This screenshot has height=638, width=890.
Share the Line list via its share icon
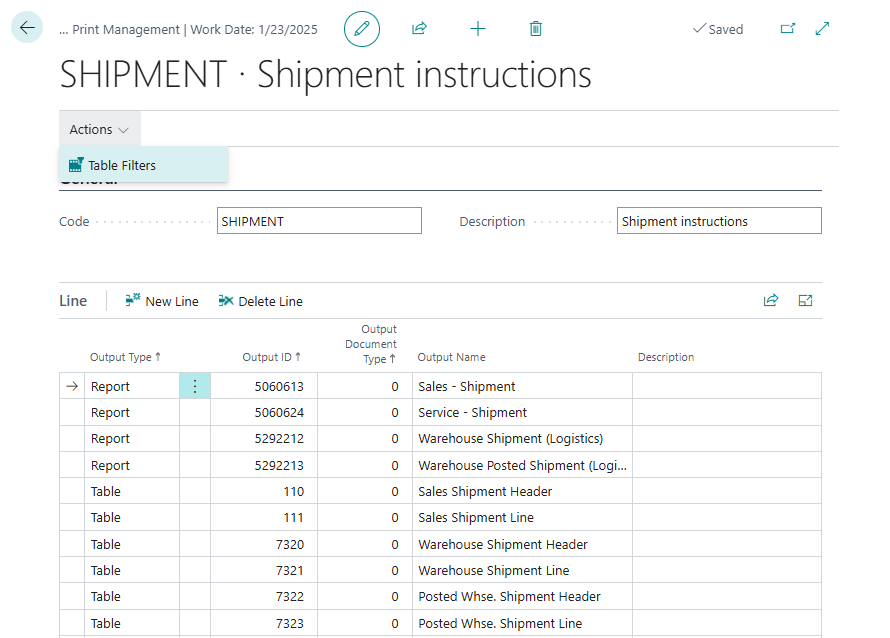click(x=771, y=300)
